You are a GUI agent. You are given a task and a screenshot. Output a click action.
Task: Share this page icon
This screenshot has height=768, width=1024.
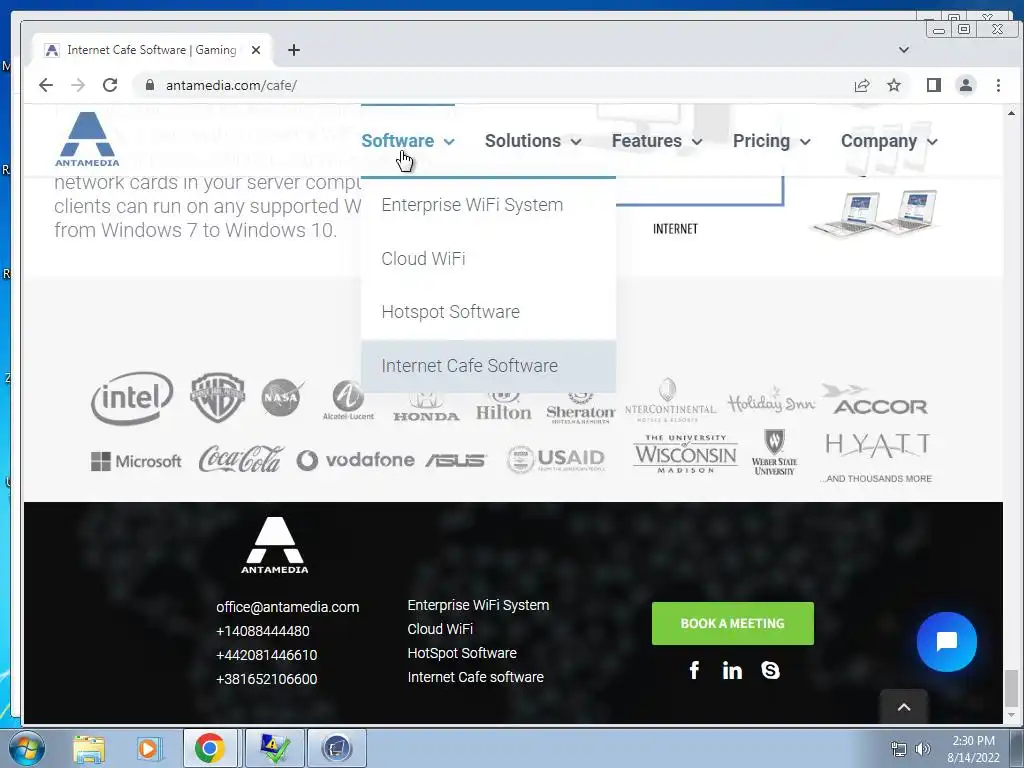862,85
